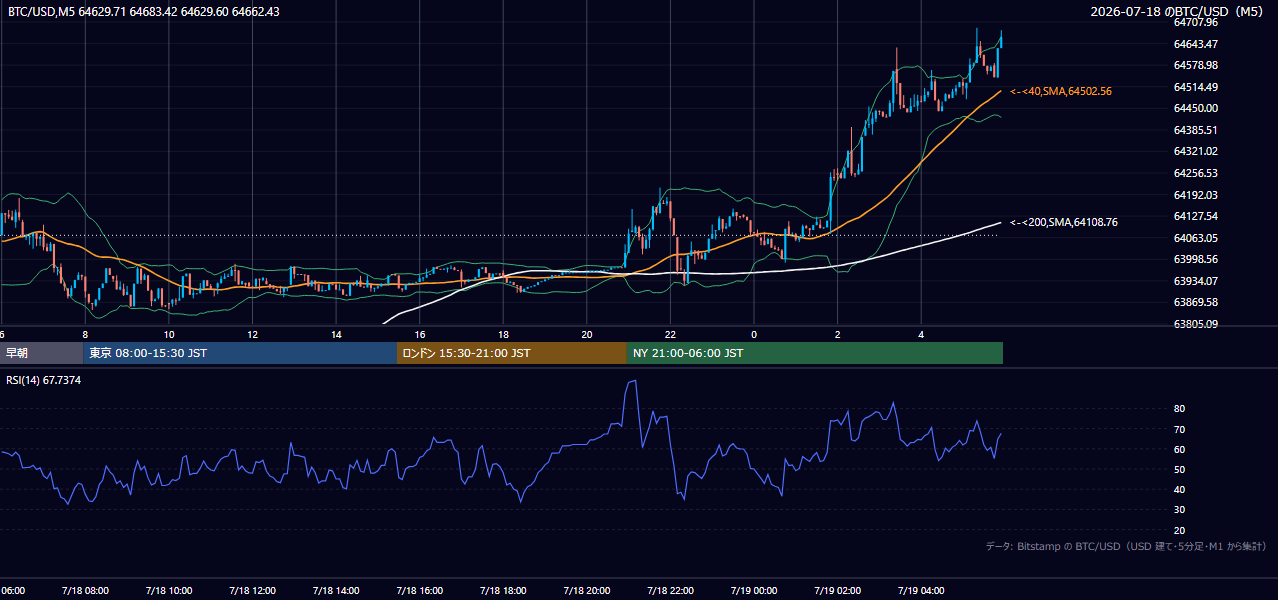Viewport: 1278px width, 600px height.
Task: Click hour label 20 under price chart
Action: [x=587, y=335]
